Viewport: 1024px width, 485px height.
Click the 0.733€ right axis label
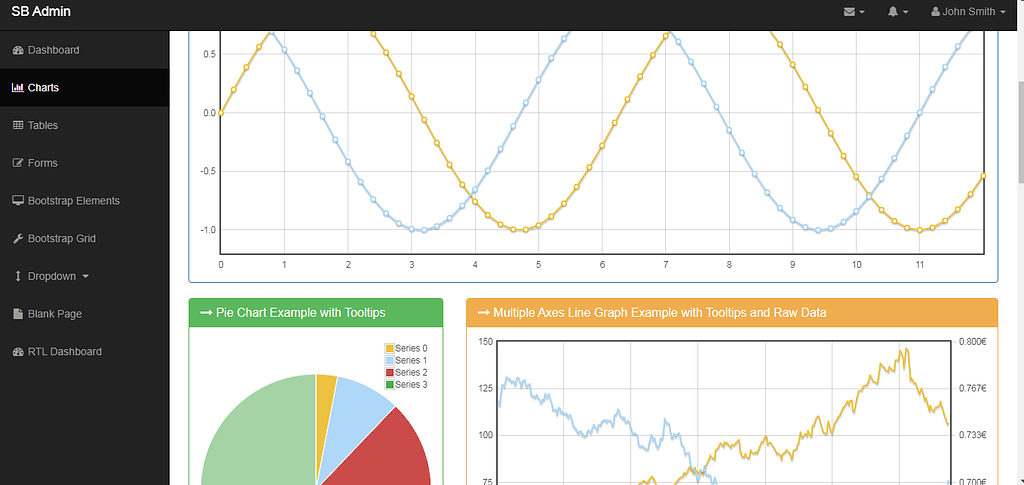(972, 435)
